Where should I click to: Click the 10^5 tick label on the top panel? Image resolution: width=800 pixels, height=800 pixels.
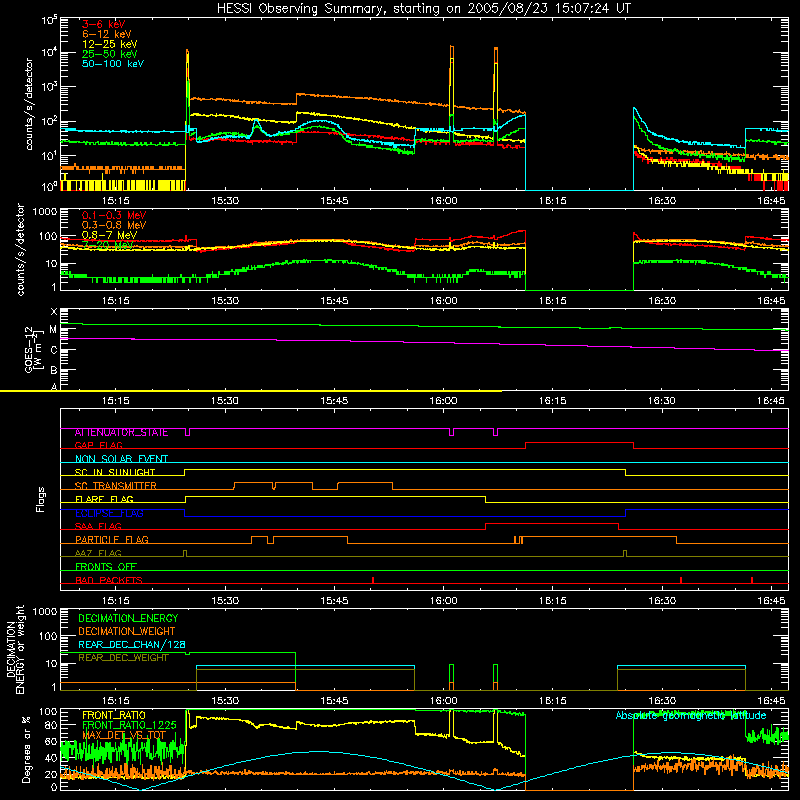[49, 21]
